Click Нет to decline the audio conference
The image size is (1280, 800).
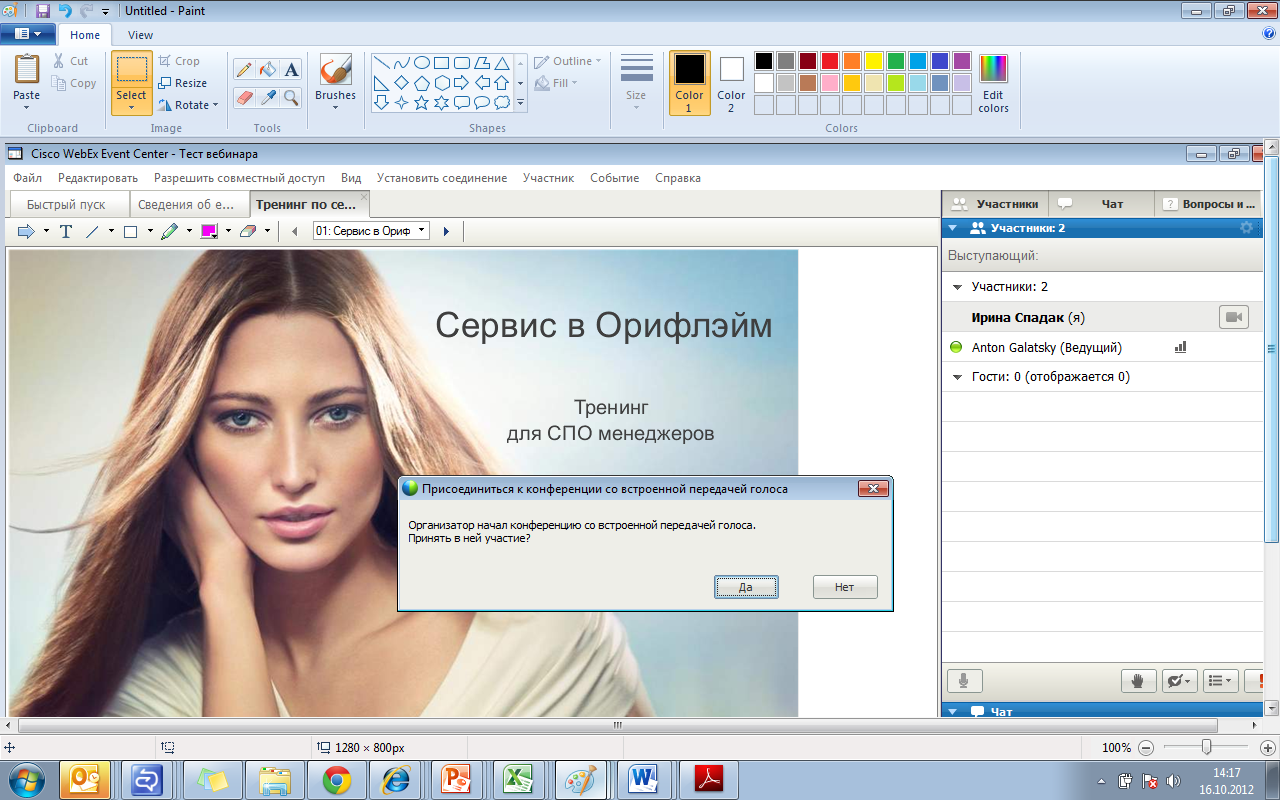[845, 587]
